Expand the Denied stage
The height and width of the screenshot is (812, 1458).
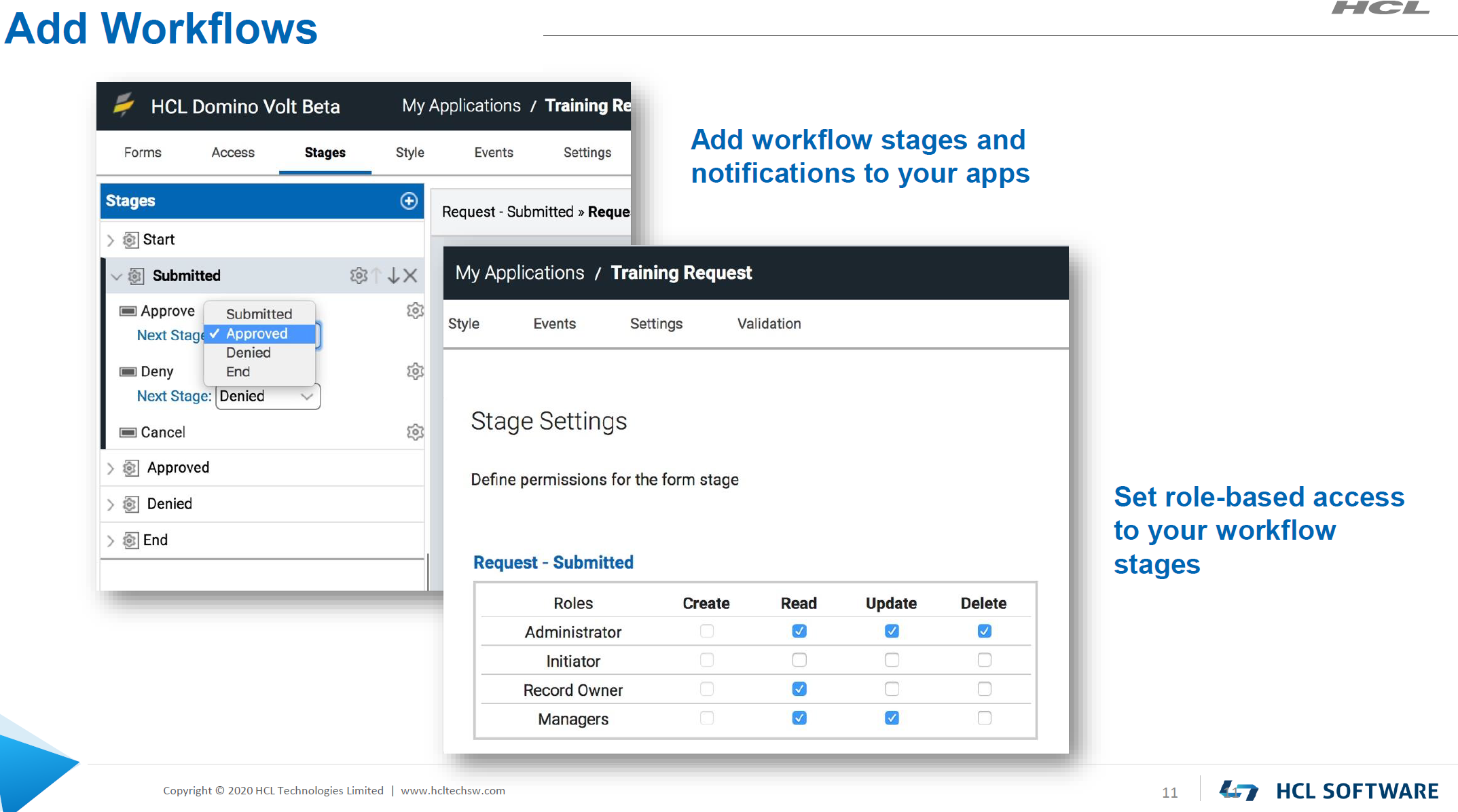pyautogui.click(x=111, y=504)
